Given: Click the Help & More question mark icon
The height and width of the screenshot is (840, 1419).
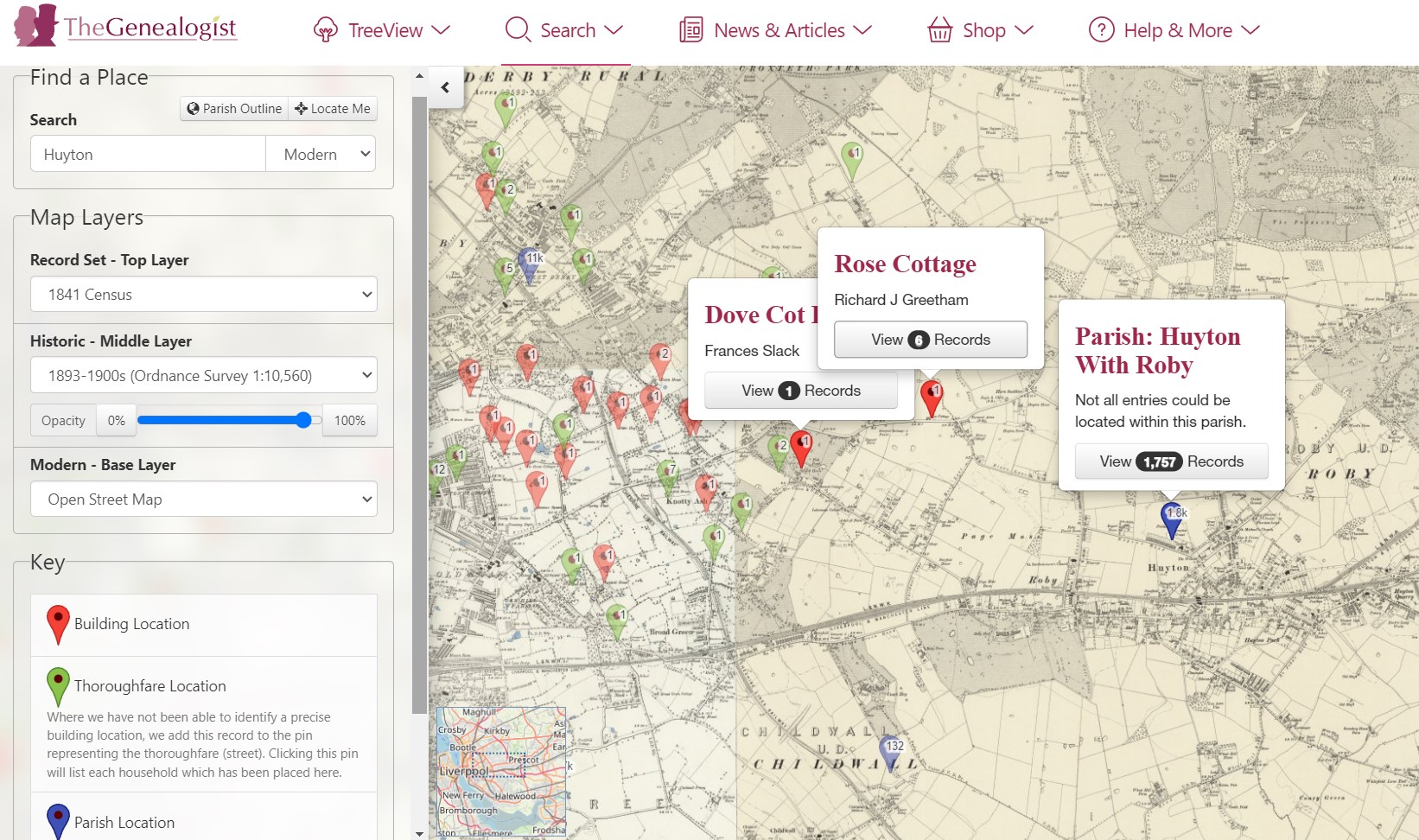Looking at the screenshot, I should (x=1100, y=29).
